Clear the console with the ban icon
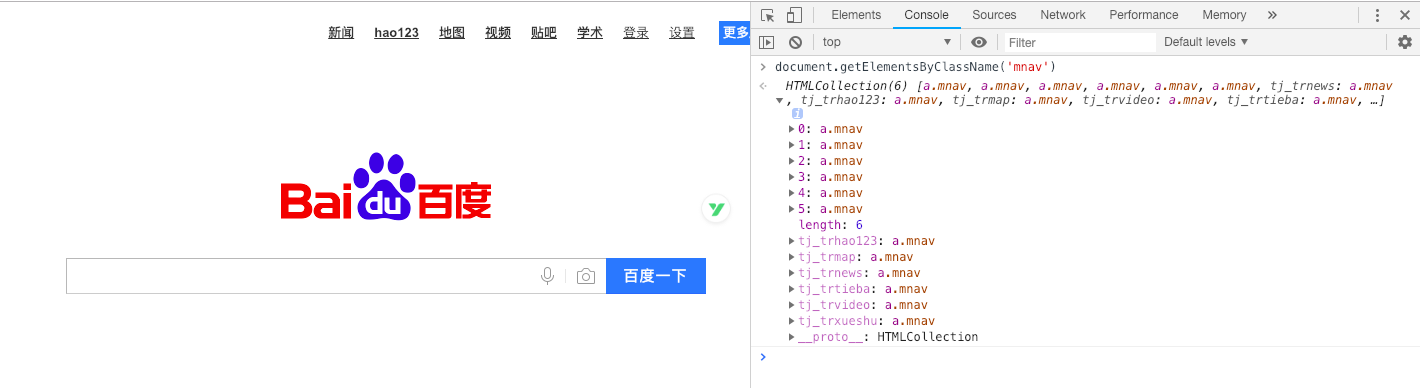 click(x=795, y=42)
